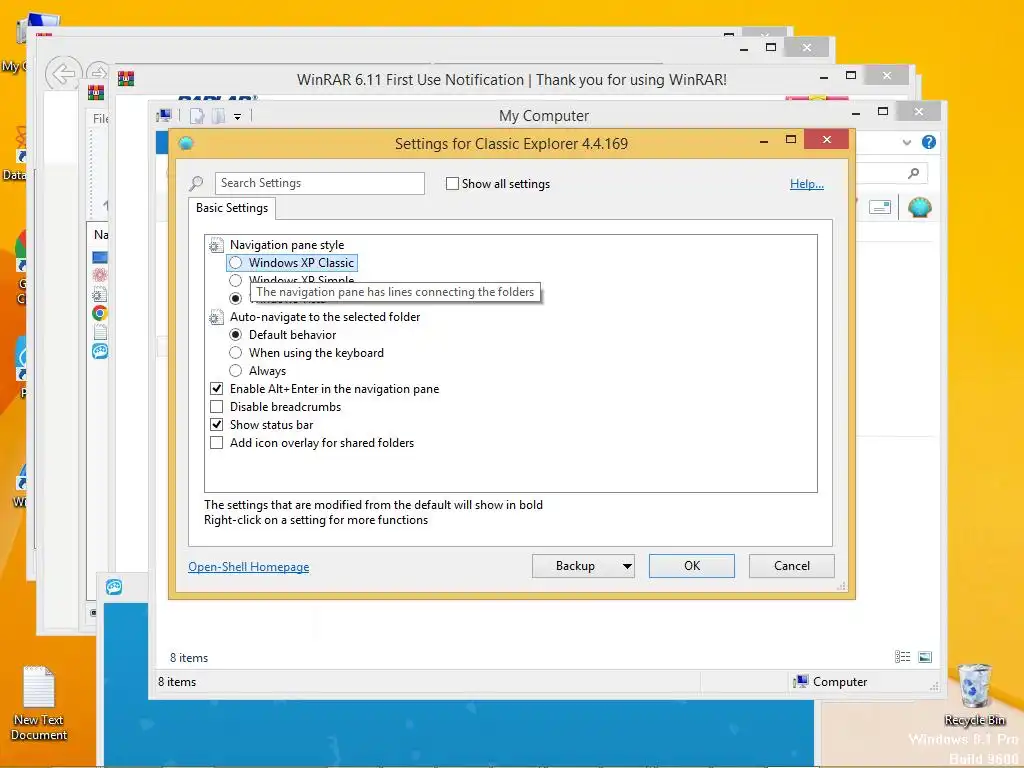The width and height of the screenshot is (1024, 768).
Task: Click the Cancel button
Action: pyautogui.click(x=792, y=566)
